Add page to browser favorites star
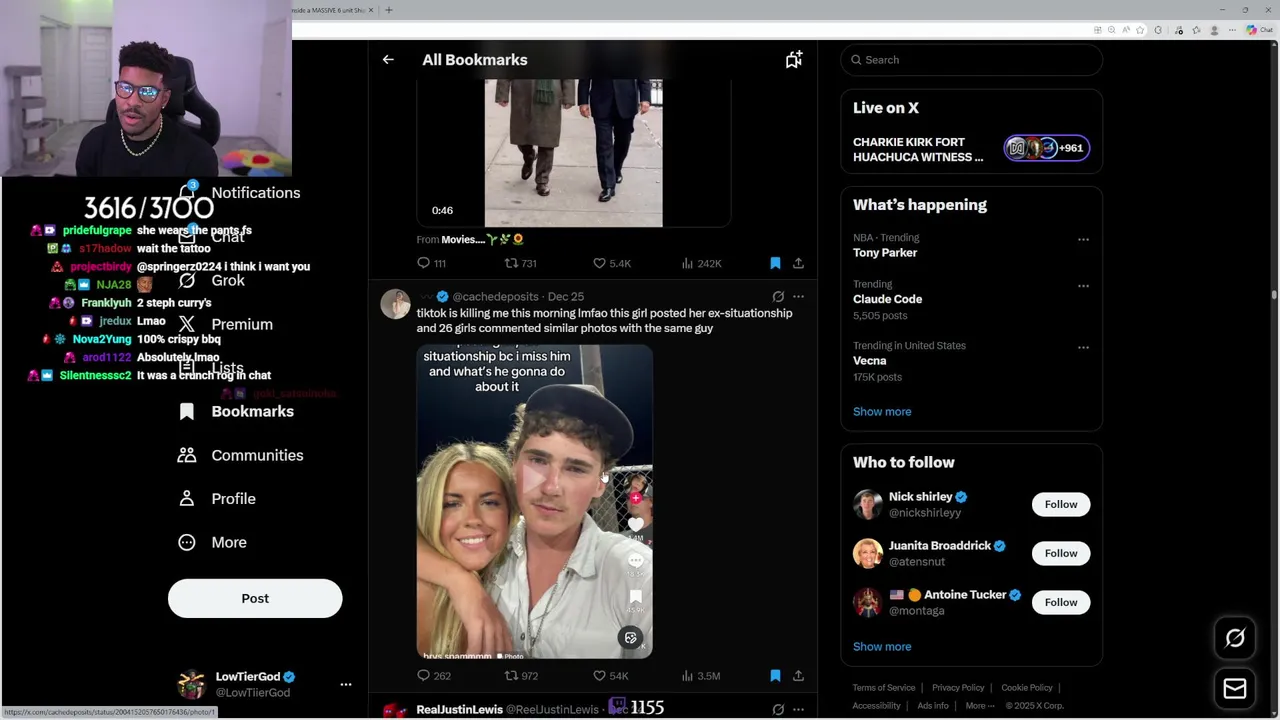 coord(1140,30)
